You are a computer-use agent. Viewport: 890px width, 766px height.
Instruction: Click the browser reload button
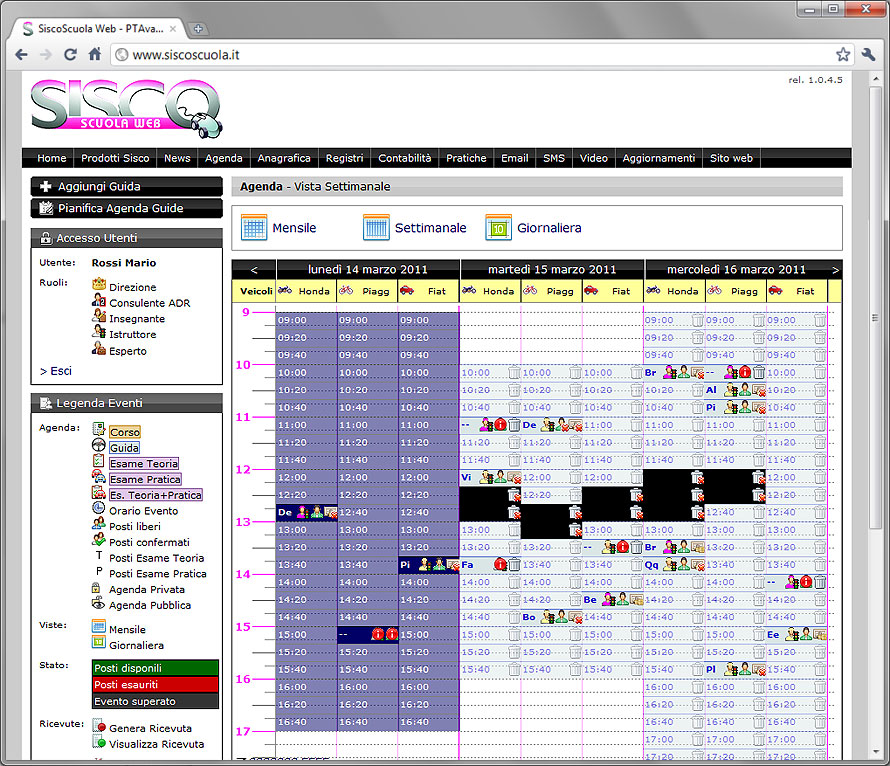pos(70,55)
